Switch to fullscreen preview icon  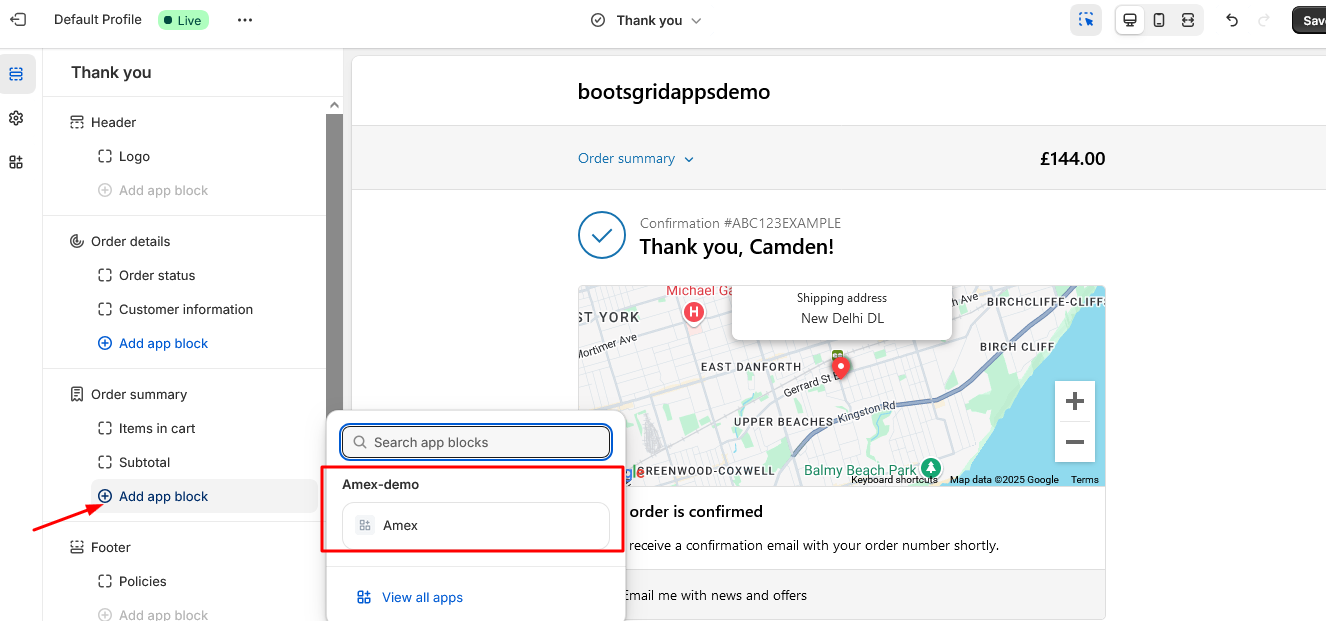1188,20
